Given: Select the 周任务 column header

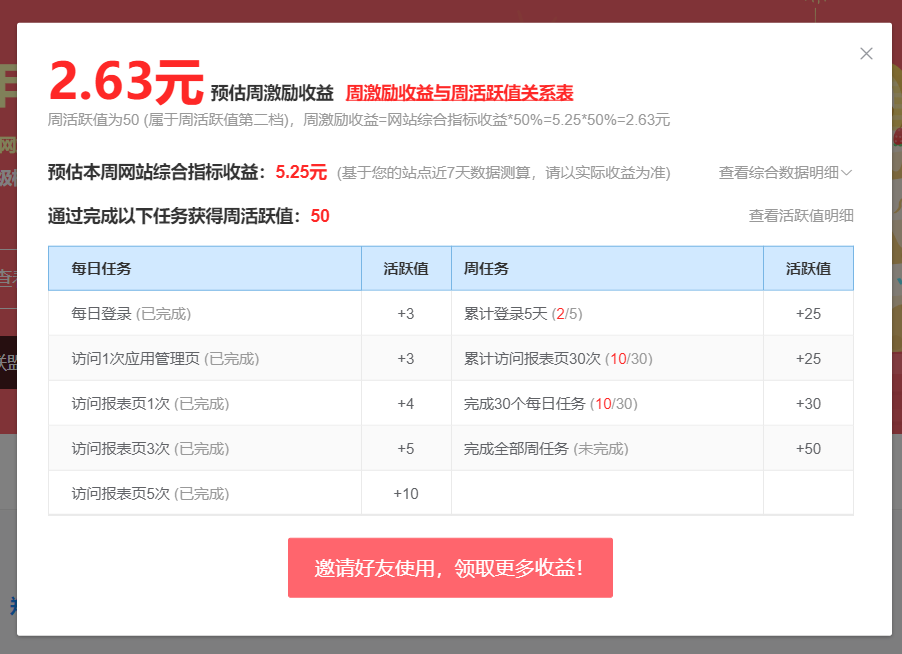Looking at the screenshot, I should pos(486,268).
